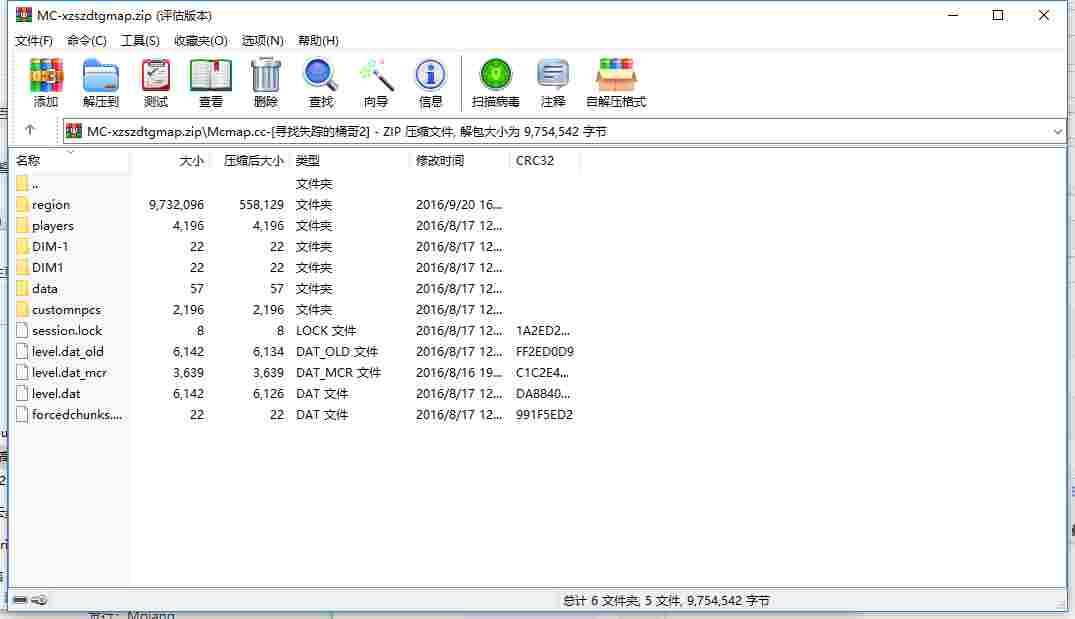The height and width of the screenshot is (619, 1075).
Task: Sort by CRC32 column header
Action: 535,160
